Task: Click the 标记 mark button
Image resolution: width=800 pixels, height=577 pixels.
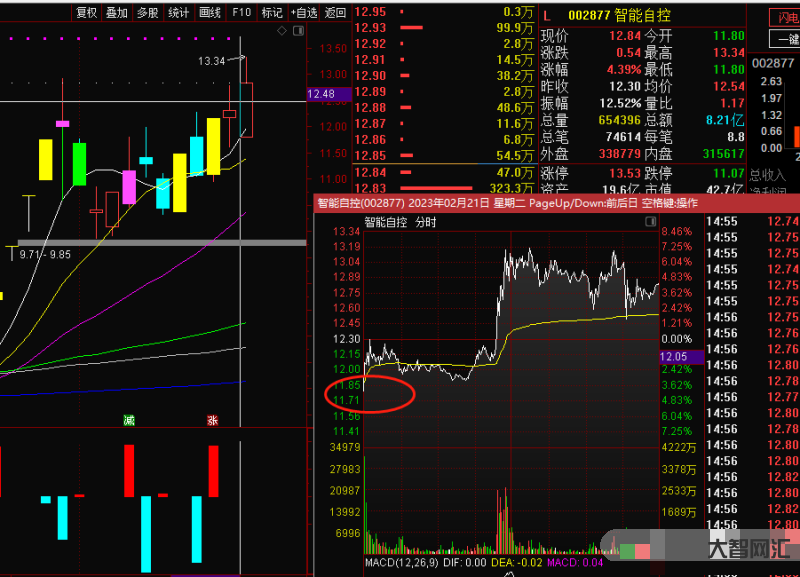Action: tap(271, 13)
